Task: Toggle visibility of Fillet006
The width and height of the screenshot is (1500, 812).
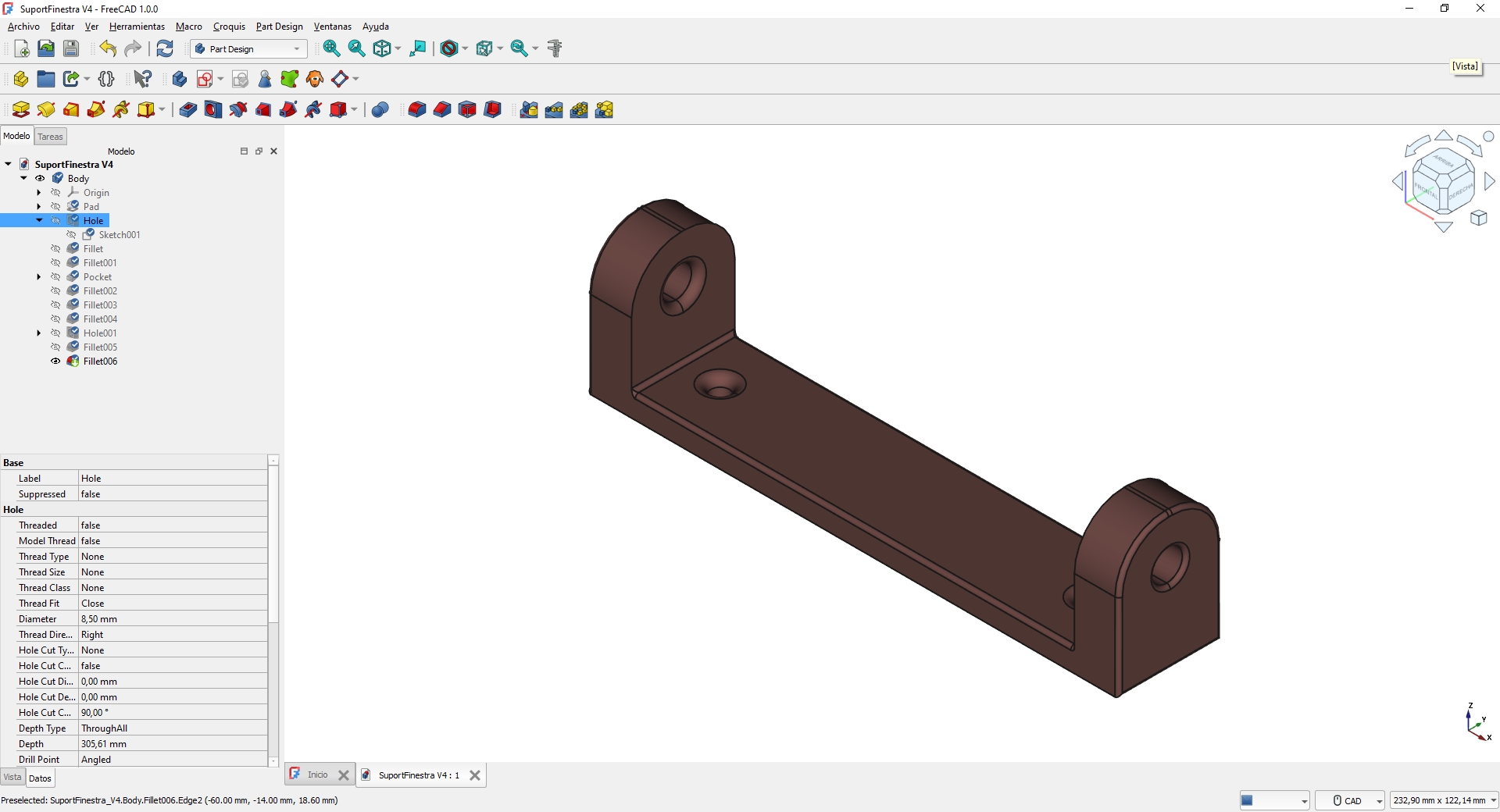Action: pos(55,361)
